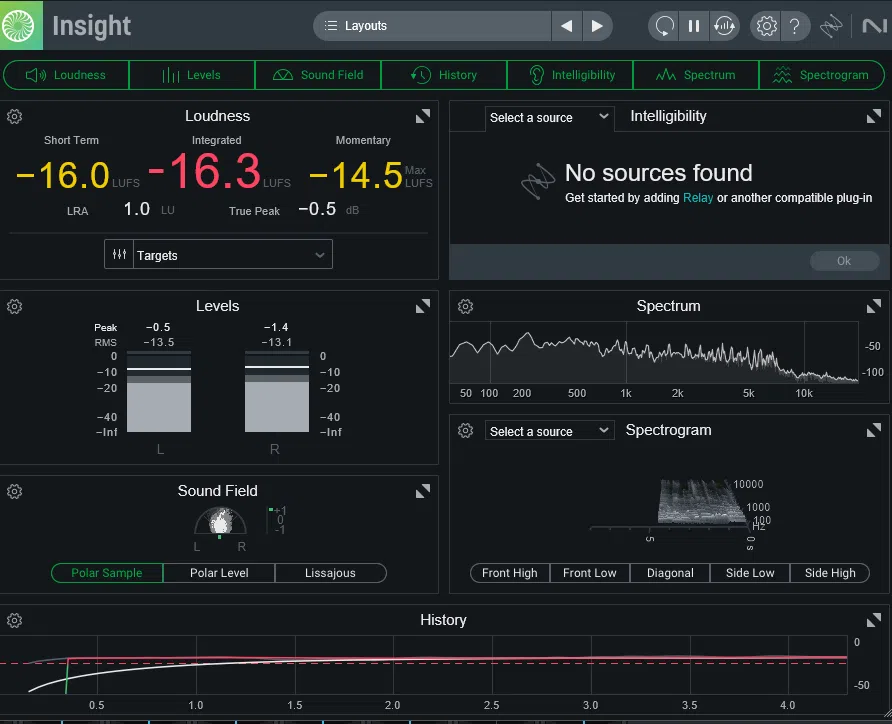Select Front Low spectrogram view
Viewport: 892px width, 724px height.
(x=590, y=573)
